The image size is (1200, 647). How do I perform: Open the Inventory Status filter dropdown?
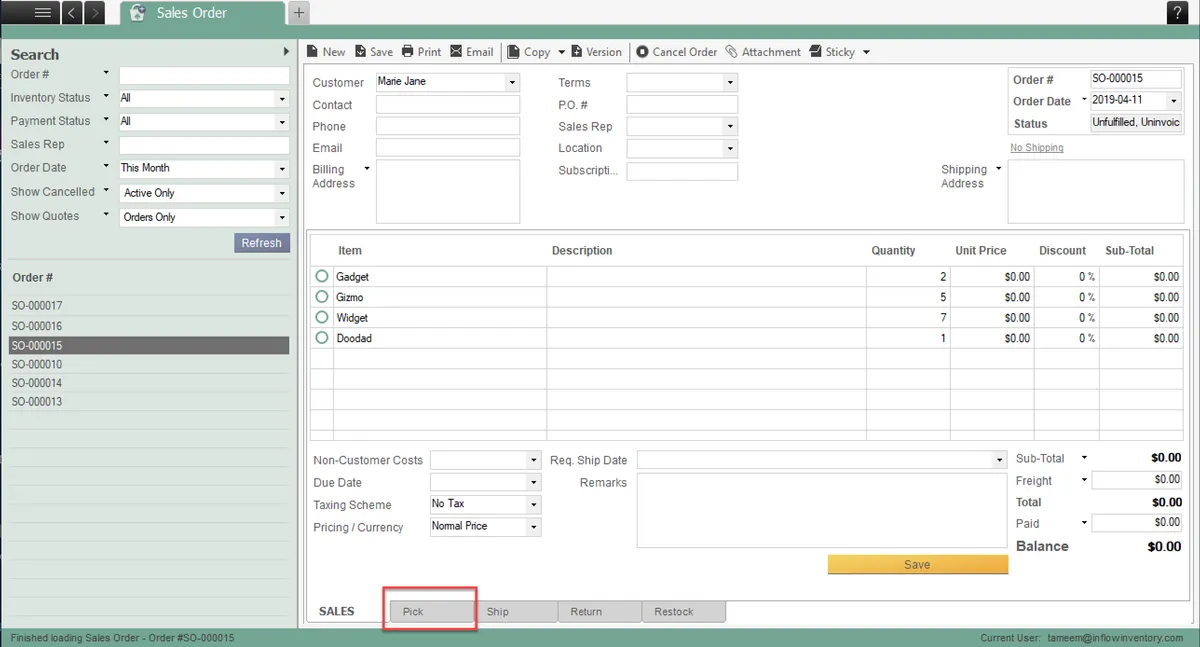click(x=282, y=99)
